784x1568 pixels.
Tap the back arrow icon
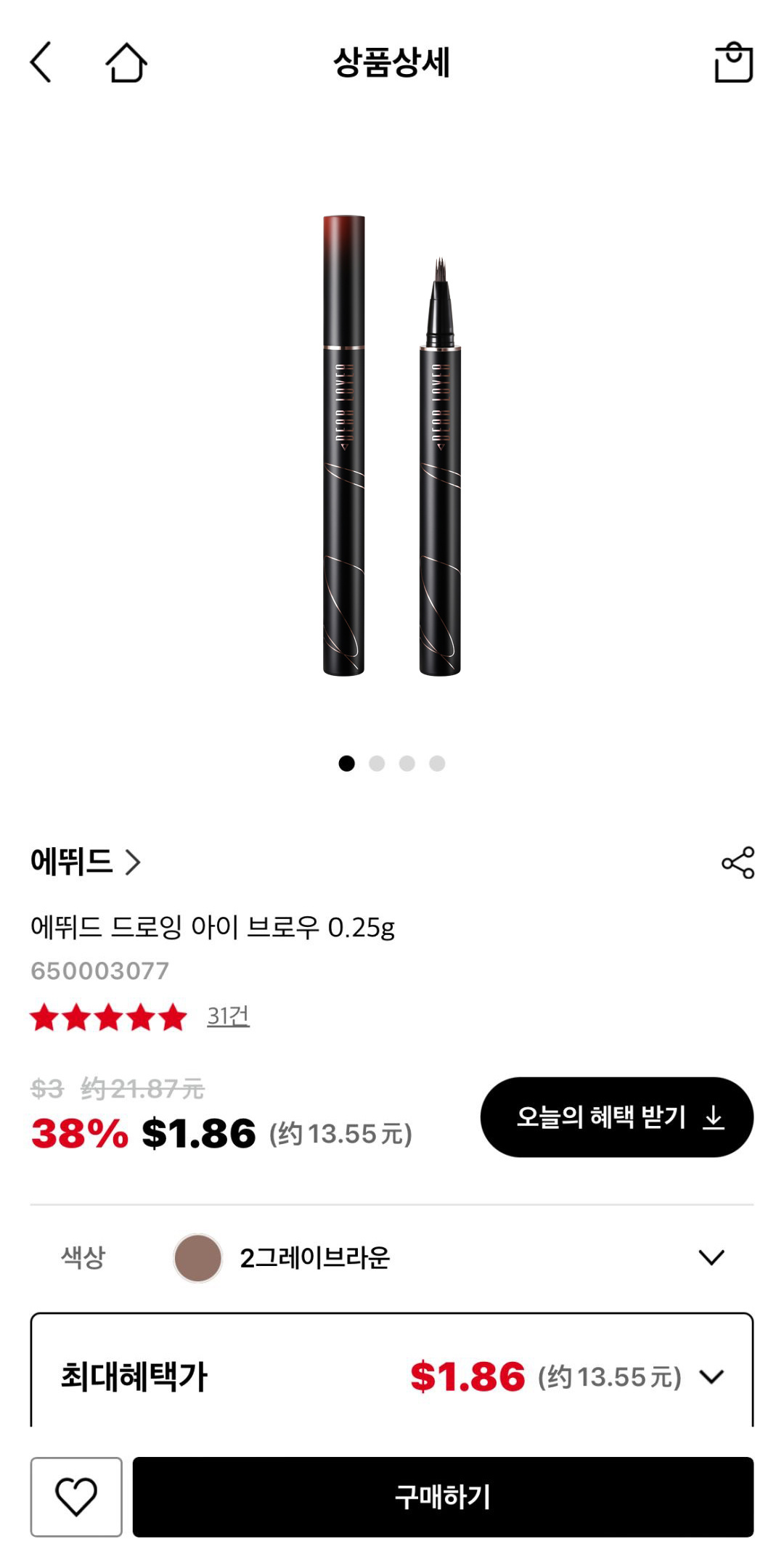[41, 62]
